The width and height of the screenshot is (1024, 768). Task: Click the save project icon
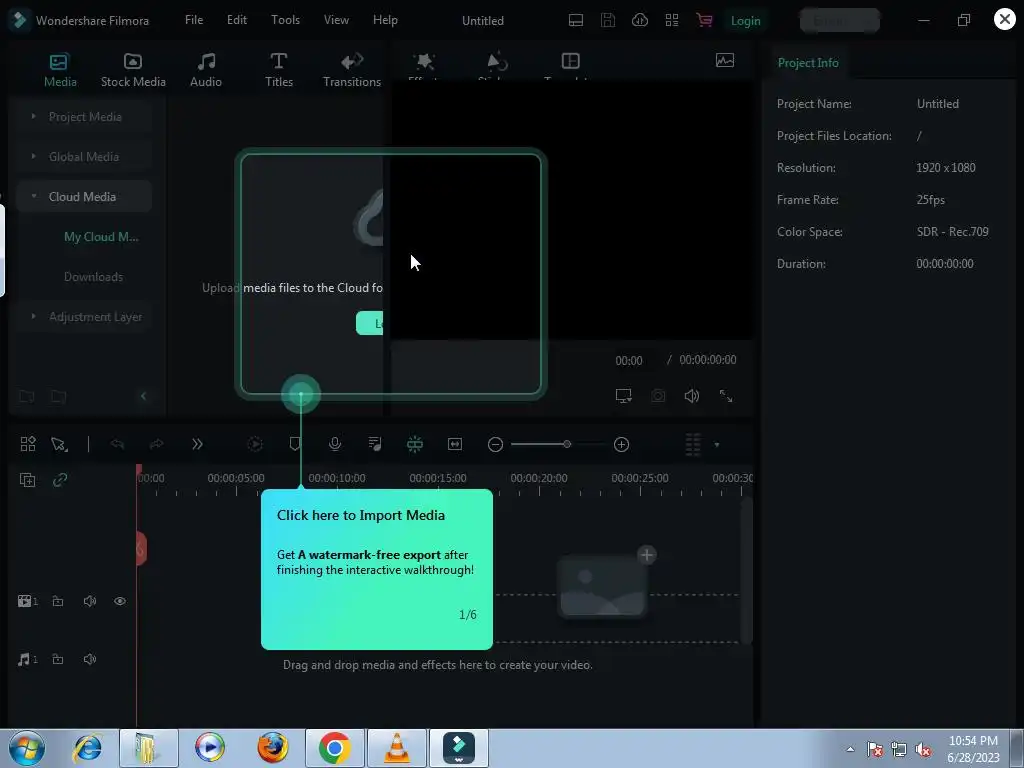(608, 20)
